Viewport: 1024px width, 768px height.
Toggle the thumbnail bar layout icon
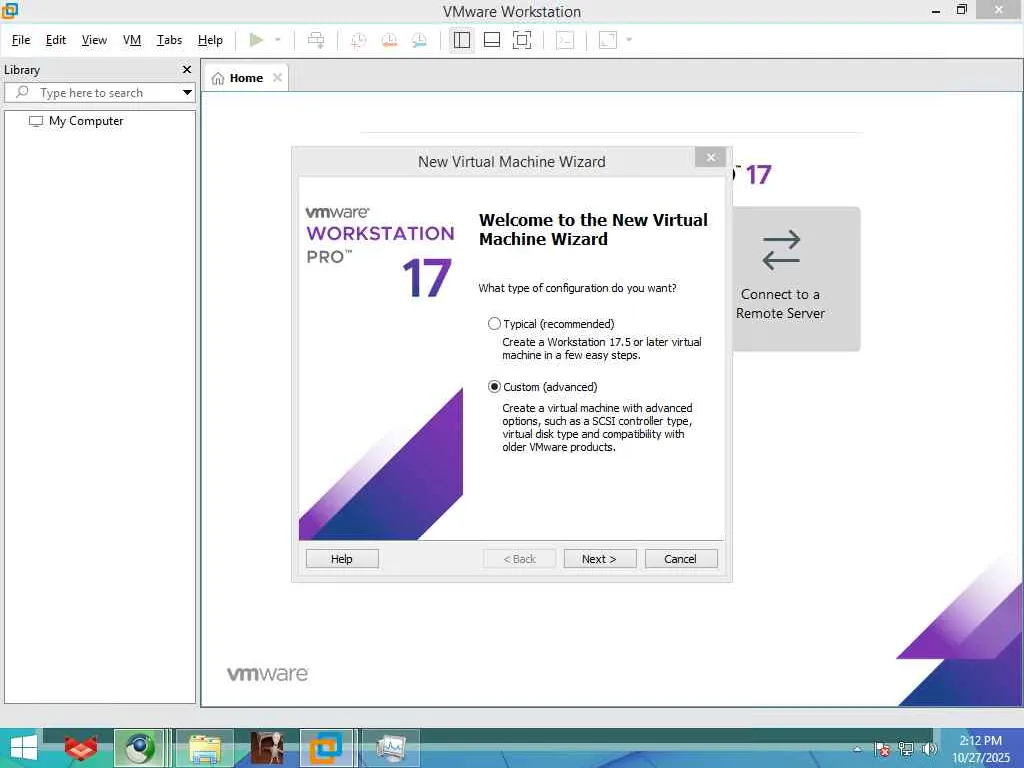(492, 40)
